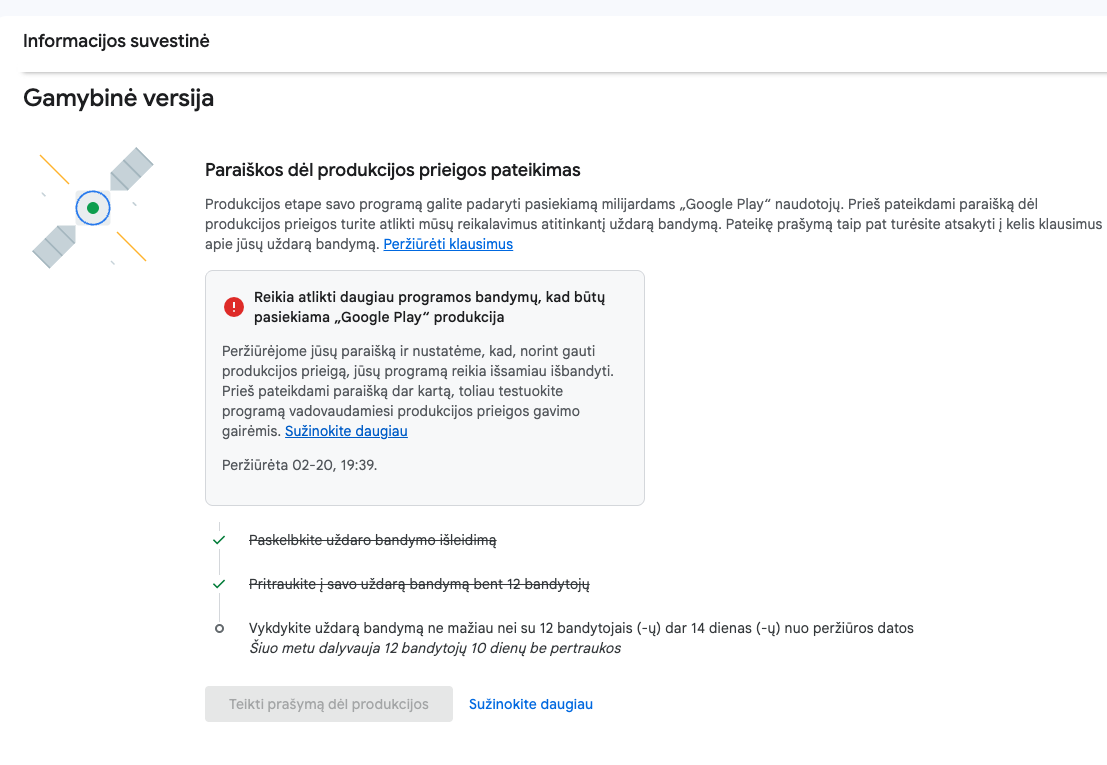Image resolution: width=1107 pixels, height=765 pixels.
Task: Click status text 'Šiuo metu dalyvauja 12 bandytojų'
Action: pos(434,648)
